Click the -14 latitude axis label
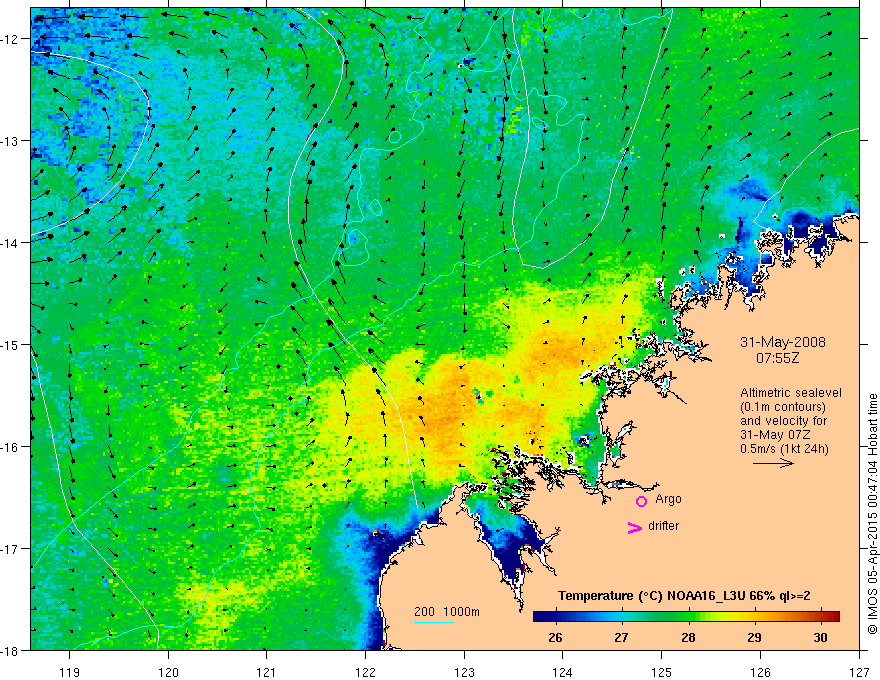880x680 pixels. [x=11, y=243]
